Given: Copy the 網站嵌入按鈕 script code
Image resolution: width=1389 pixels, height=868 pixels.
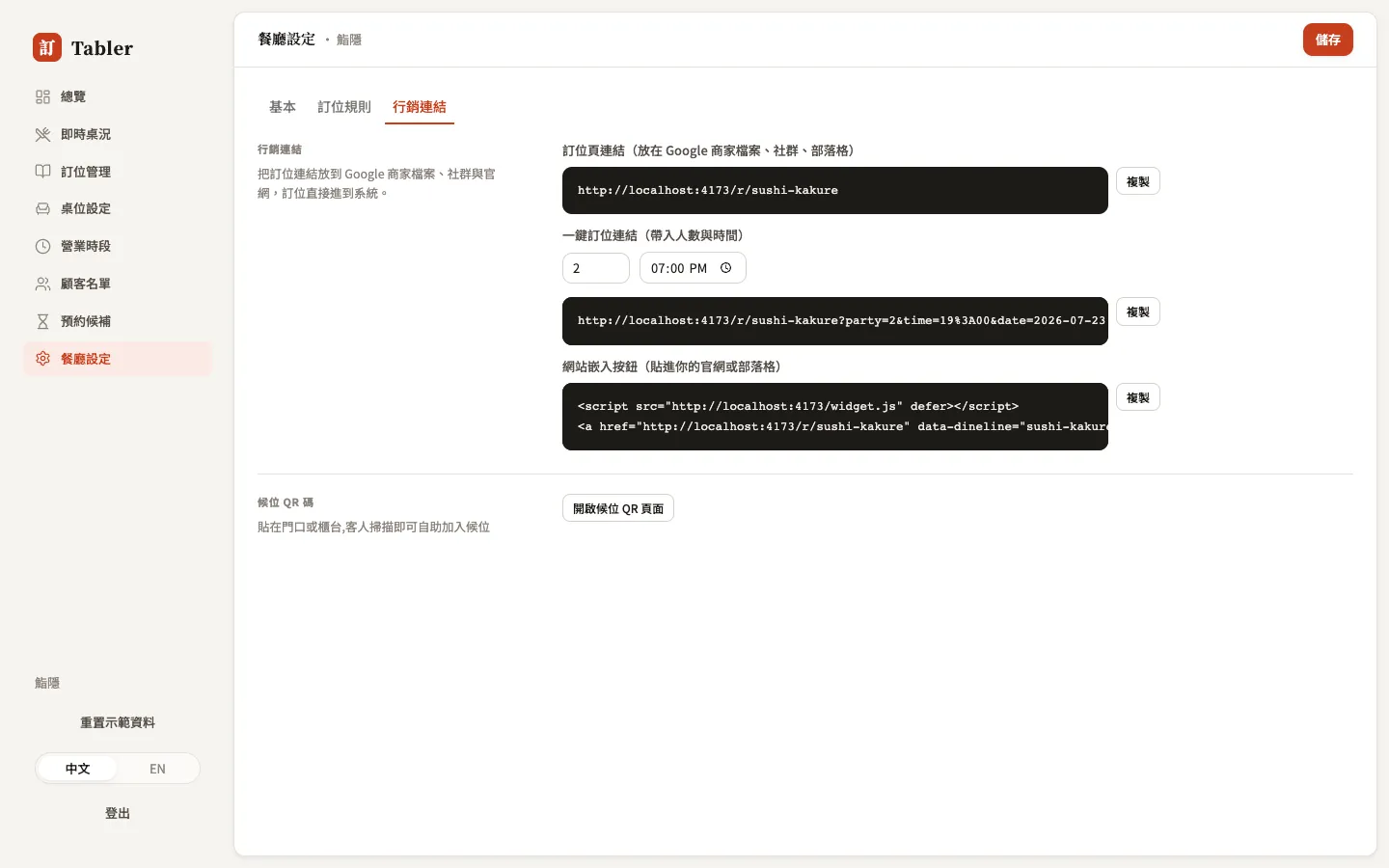Looking at the screenshot, I should [x=1138, y=397].
